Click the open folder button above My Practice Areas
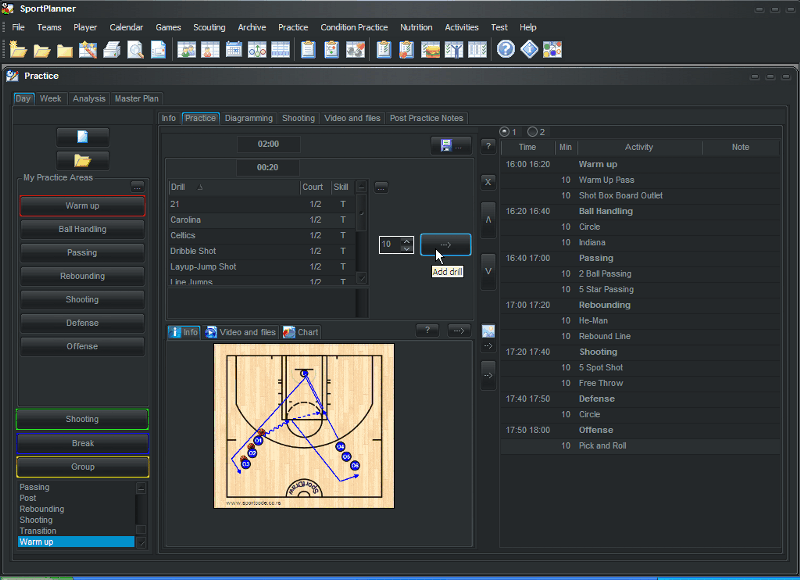The image size is (800, 580). click(x=83, y=161)
